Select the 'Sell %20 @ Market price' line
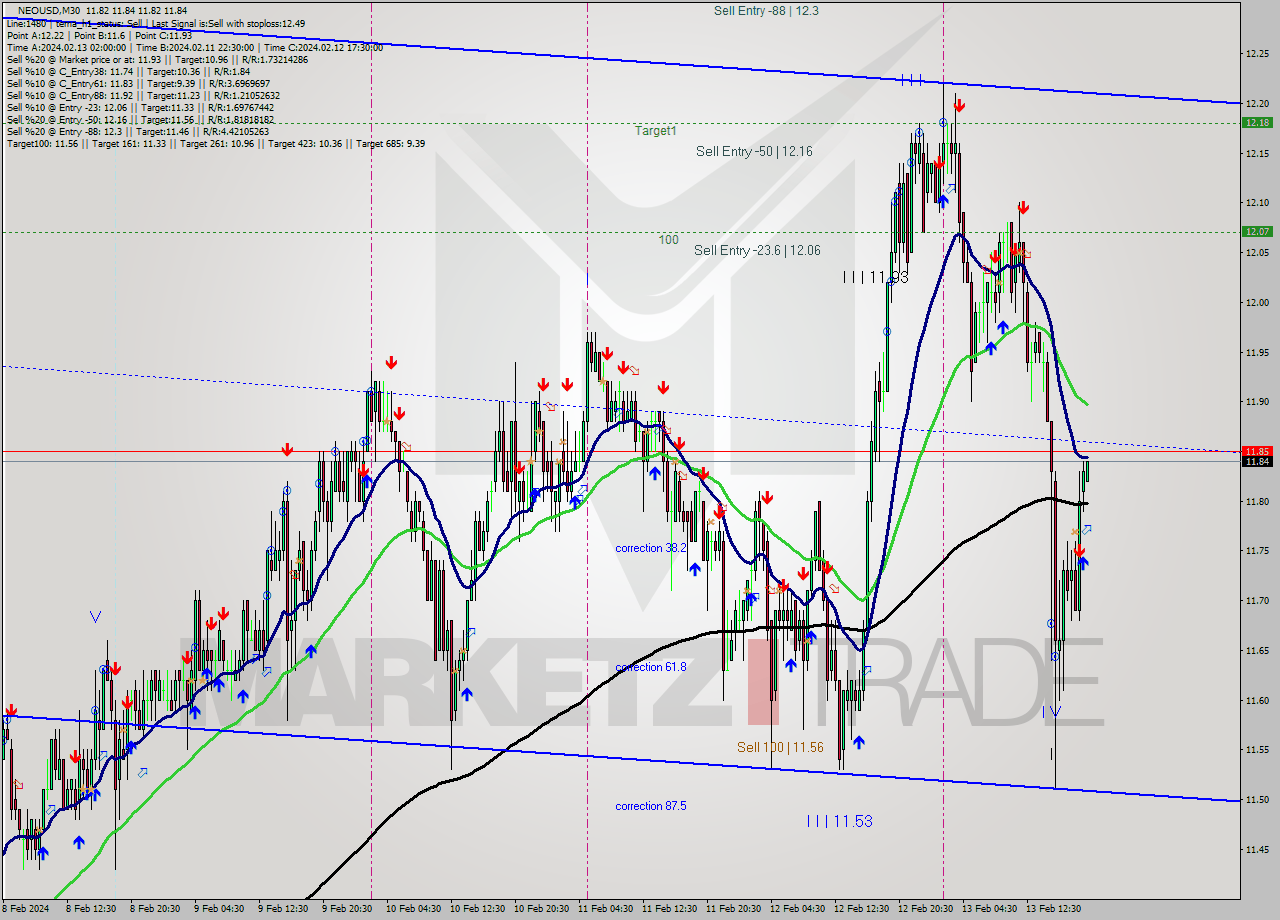The width and height of the screenshot is (1280, 920). pos(157,59)
